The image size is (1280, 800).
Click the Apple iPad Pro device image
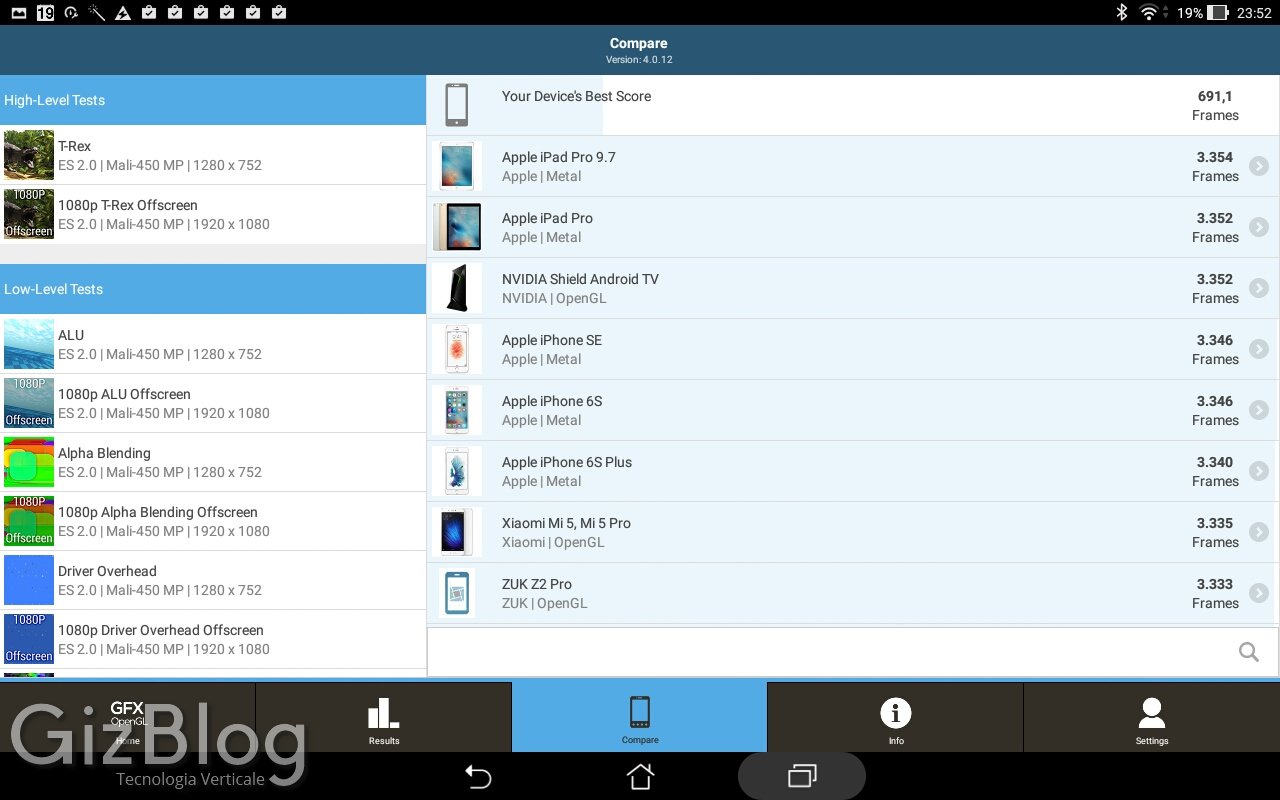tap(457, 227)
